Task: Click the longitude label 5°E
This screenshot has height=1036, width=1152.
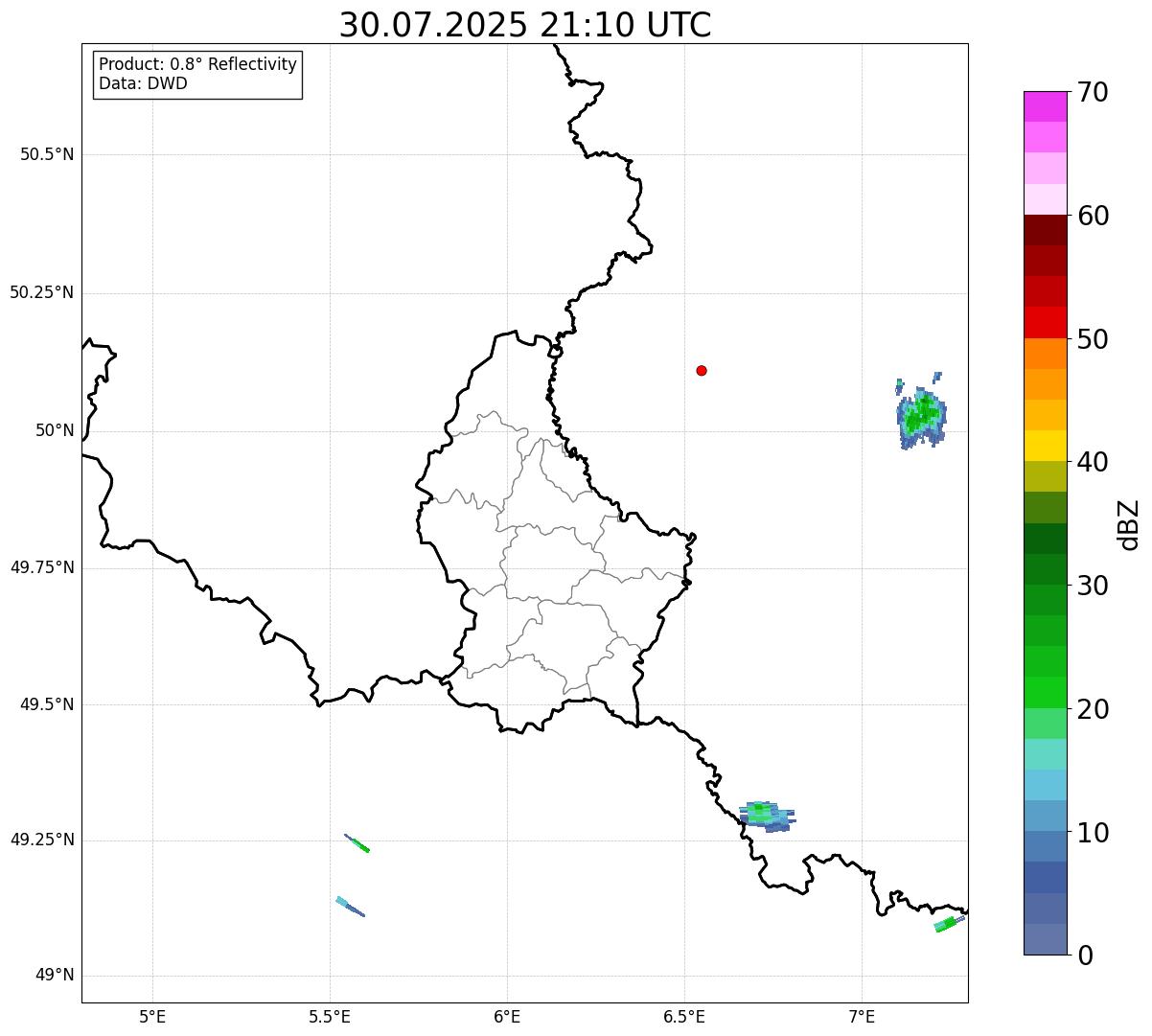Action: click(x=152, y=1016)
